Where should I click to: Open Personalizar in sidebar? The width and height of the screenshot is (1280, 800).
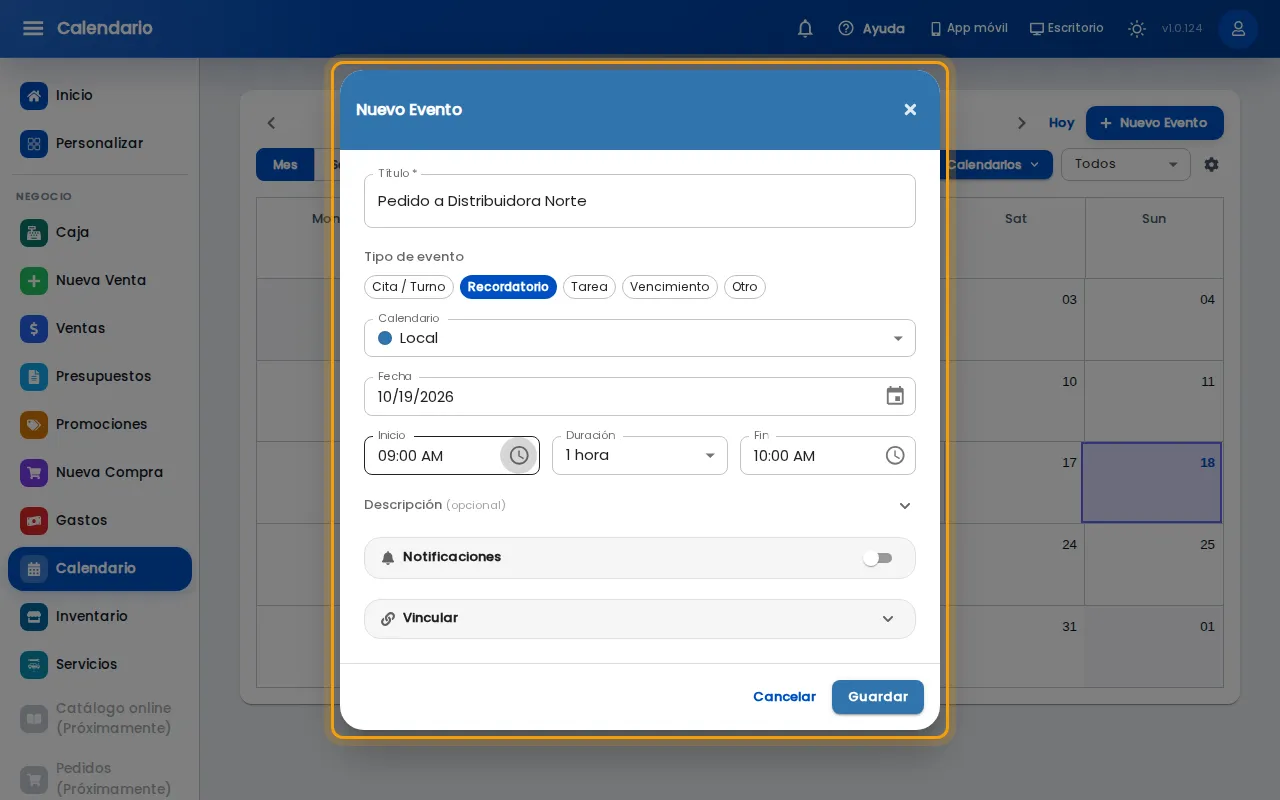point(100,143)
